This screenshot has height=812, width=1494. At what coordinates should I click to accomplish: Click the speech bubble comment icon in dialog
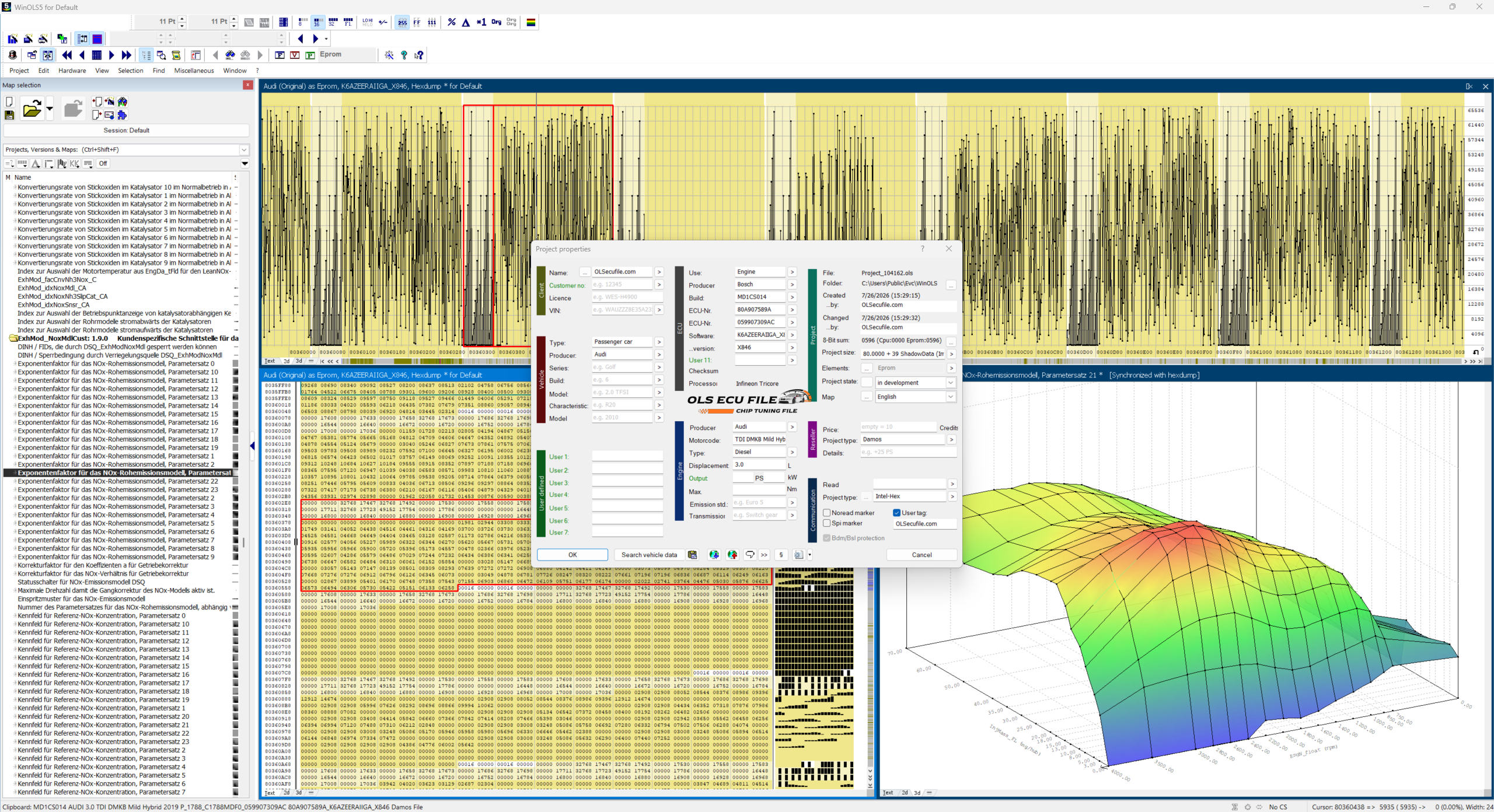click(x=750, y=555)
